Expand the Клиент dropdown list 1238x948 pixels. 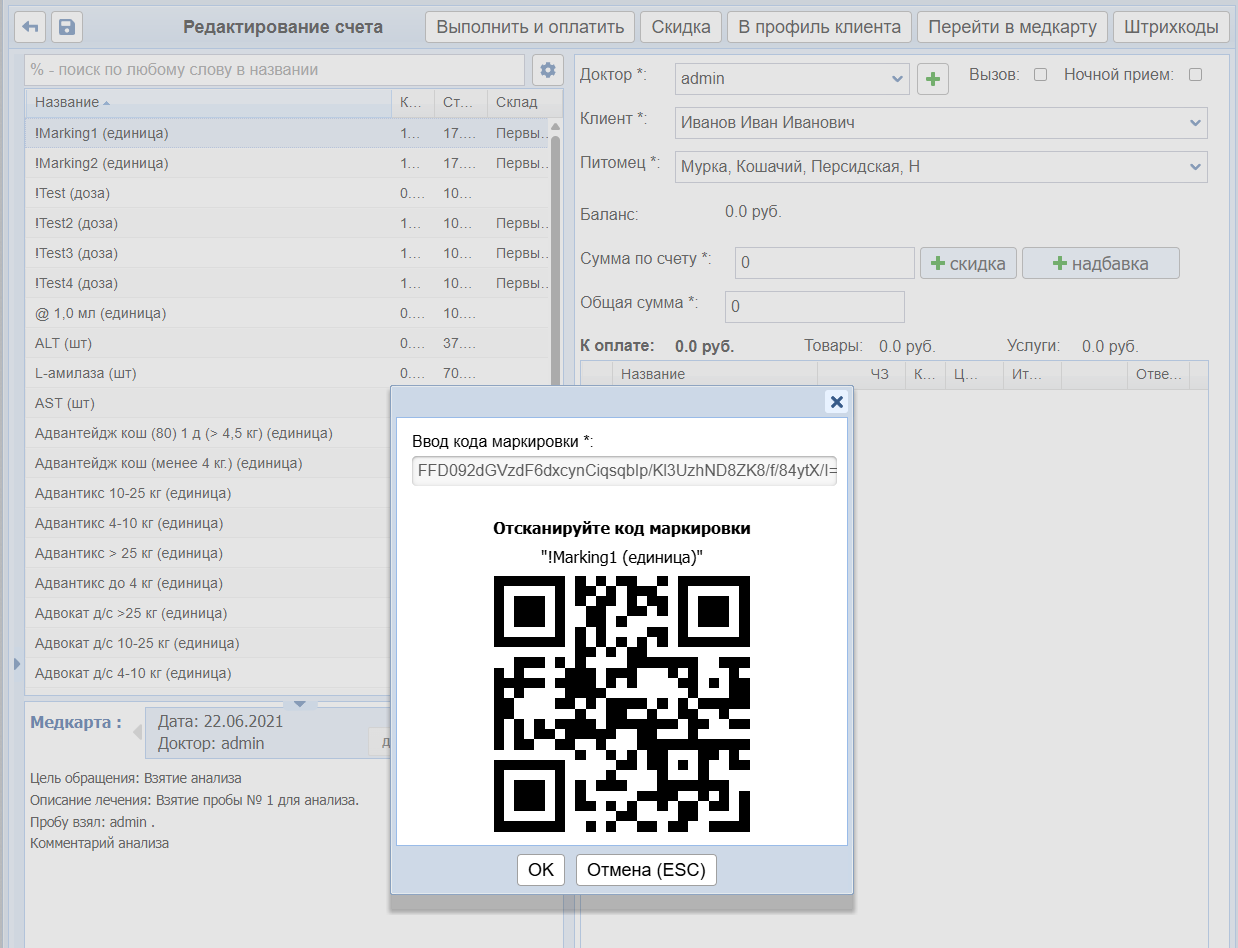tap(1195, 123)
